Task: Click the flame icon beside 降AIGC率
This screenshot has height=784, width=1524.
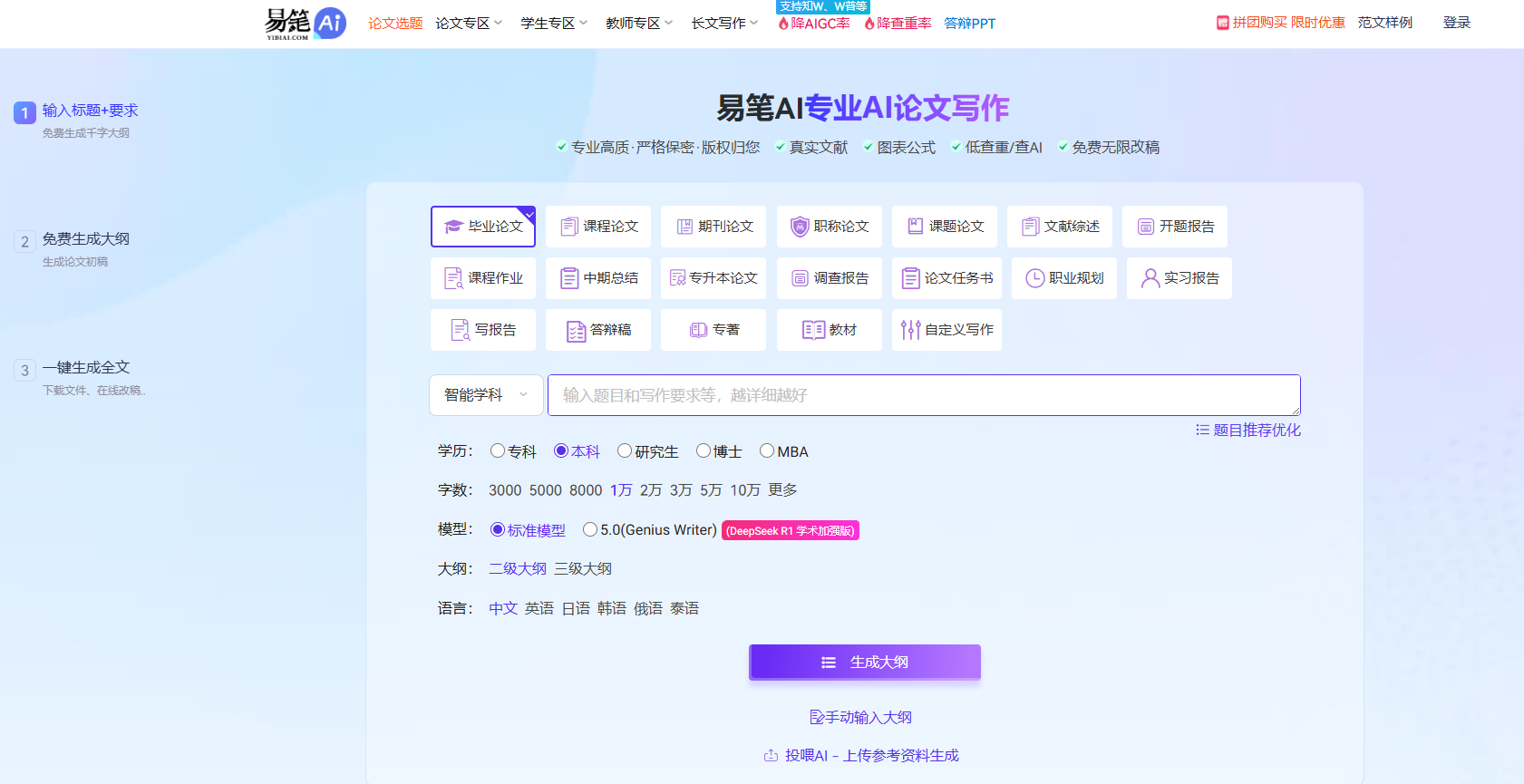Action: click(783, 24)
